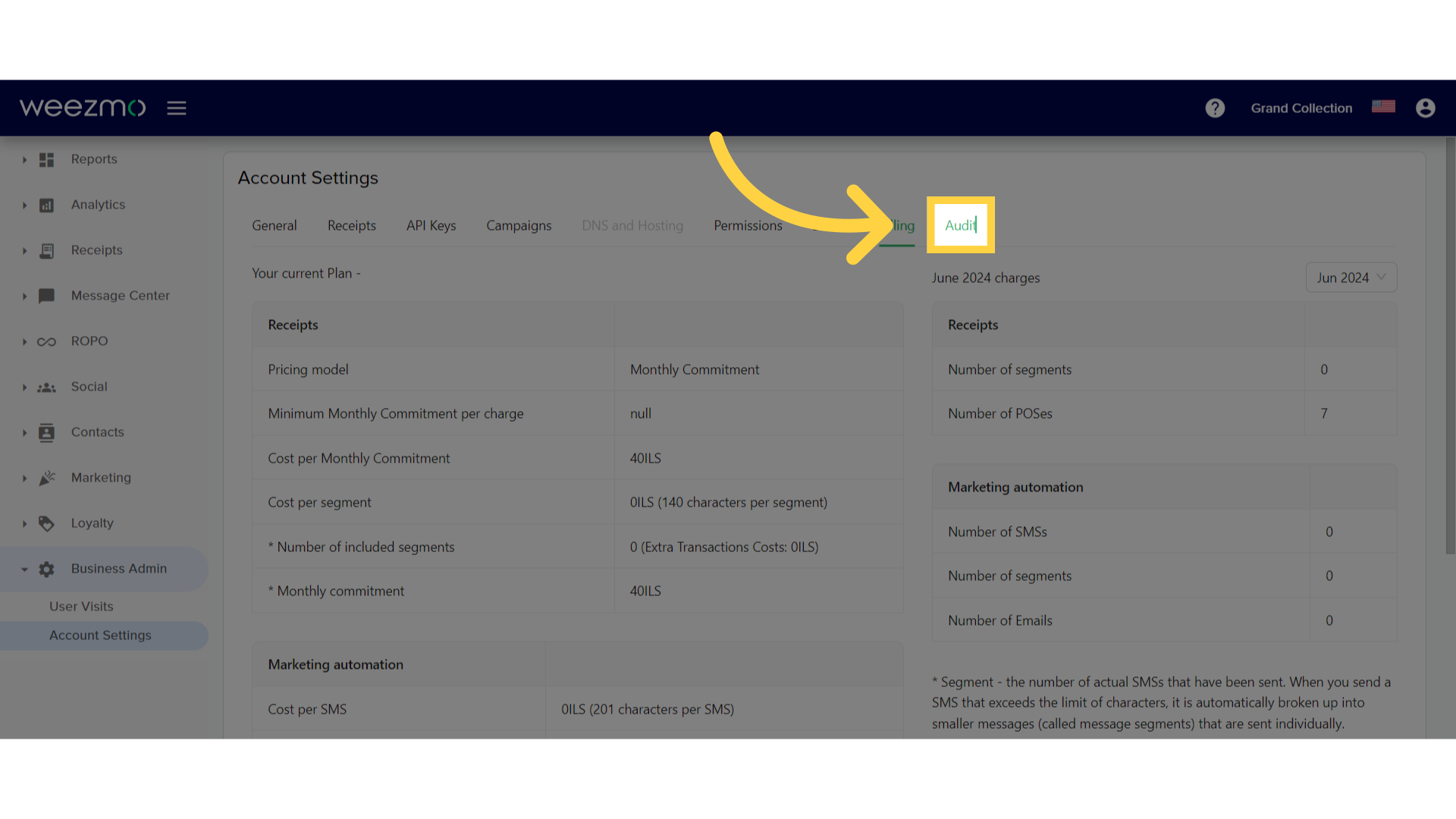
Task: Select the User Visits menu item
Action: tap(81, 606)
